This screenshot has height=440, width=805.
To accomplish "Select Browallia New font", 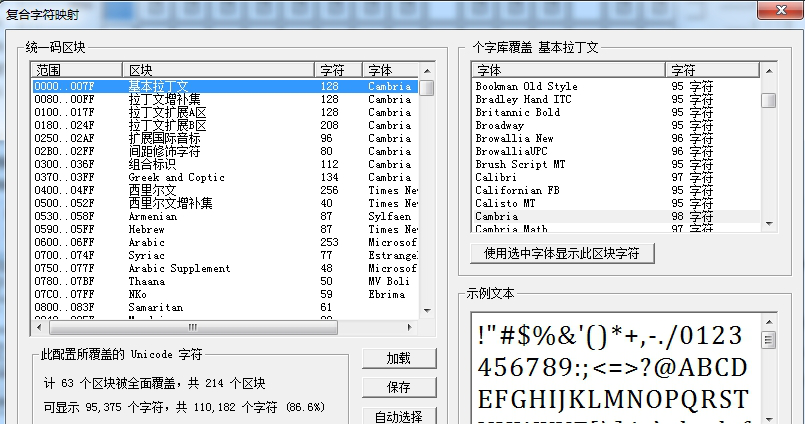I will [616, 138].
